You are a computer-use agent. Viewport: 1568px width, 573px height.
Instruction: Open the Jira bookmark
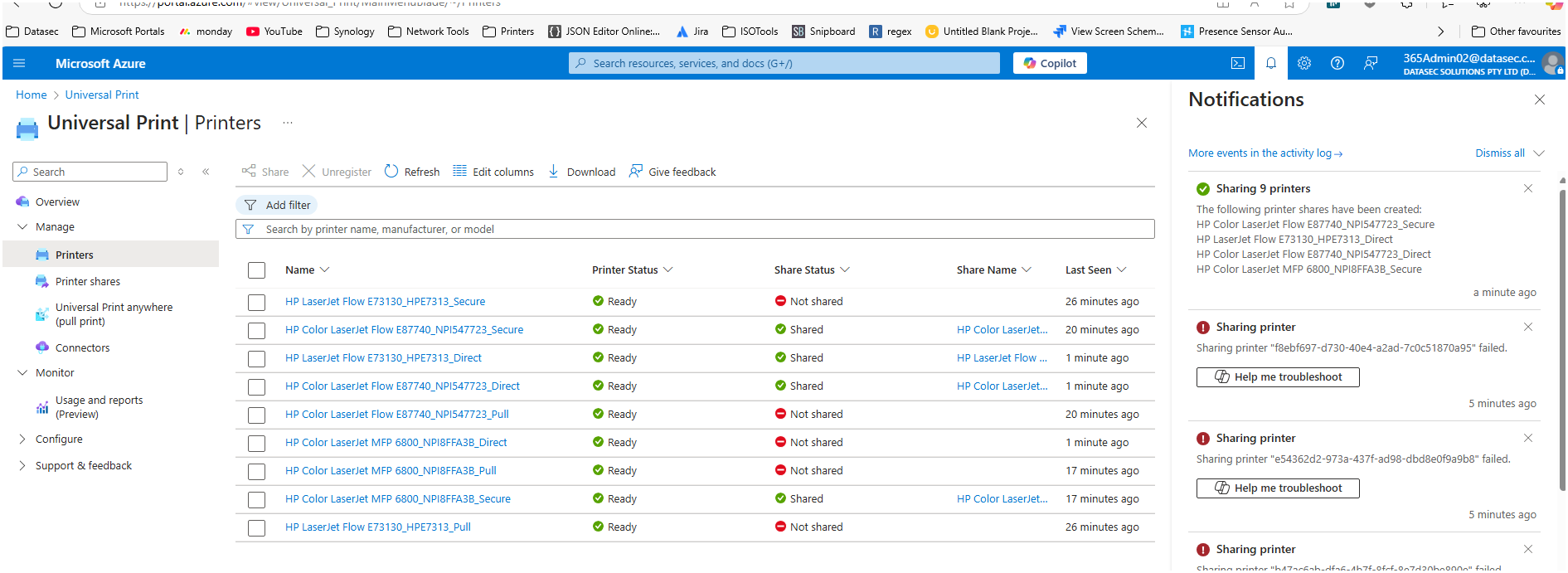pos(692,32)
